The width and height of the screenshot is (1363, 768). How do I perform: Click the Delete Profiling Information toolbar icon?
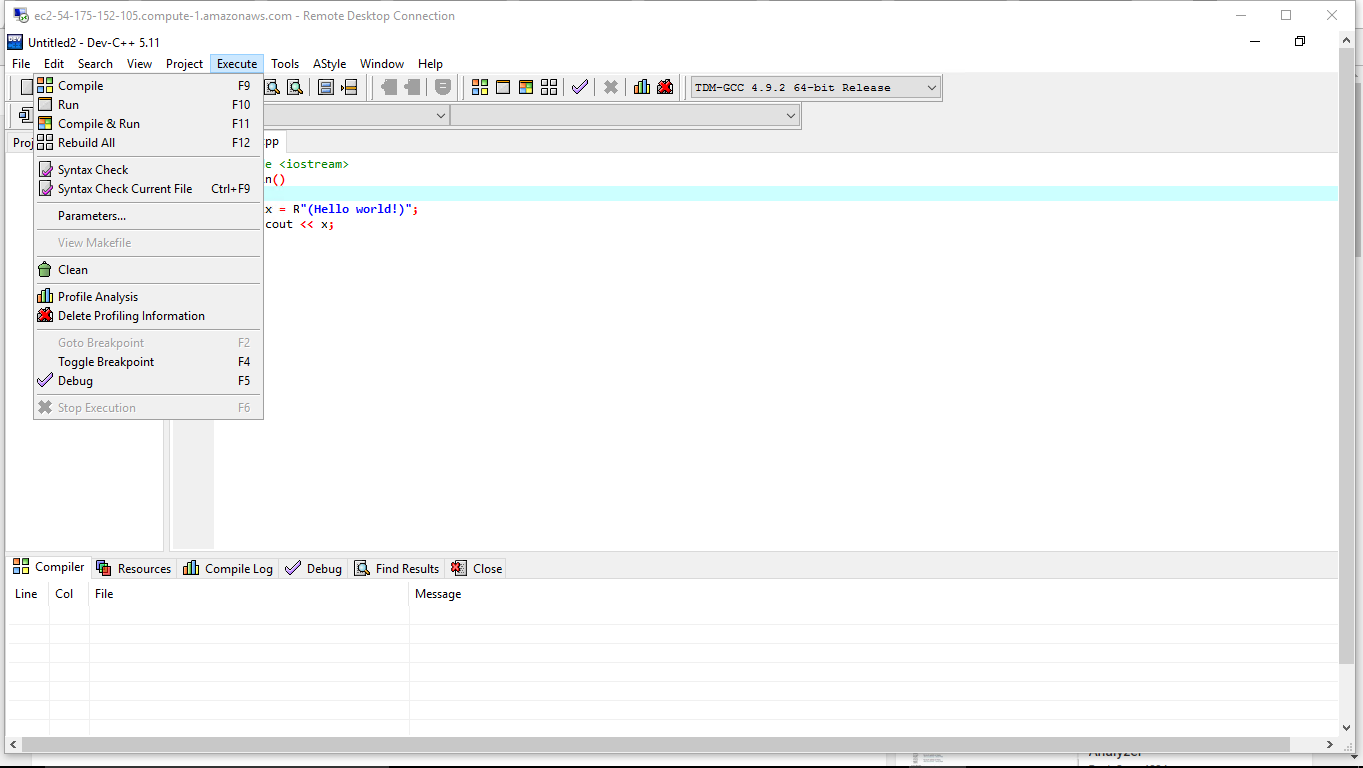pos(665,87)
